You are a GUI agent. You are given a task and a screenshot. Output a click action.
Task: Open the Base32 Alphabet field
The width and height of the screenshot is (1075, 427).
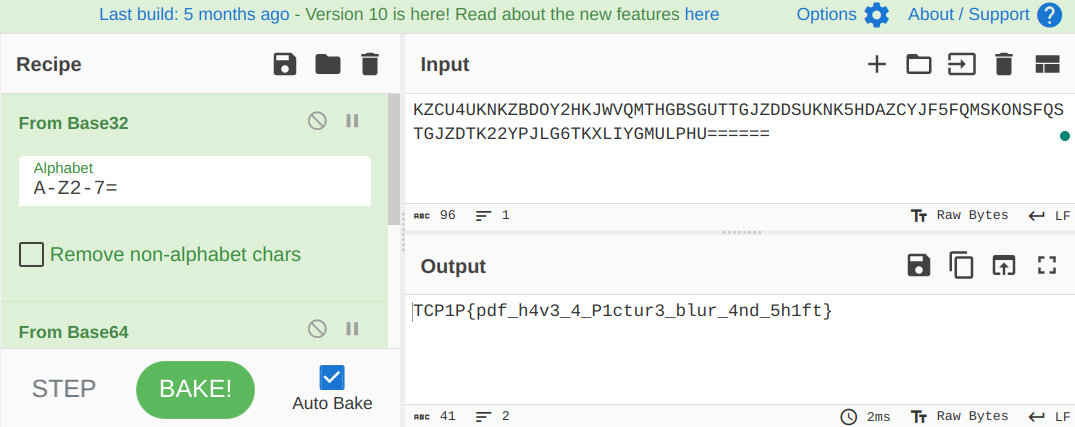click(195, 181)
